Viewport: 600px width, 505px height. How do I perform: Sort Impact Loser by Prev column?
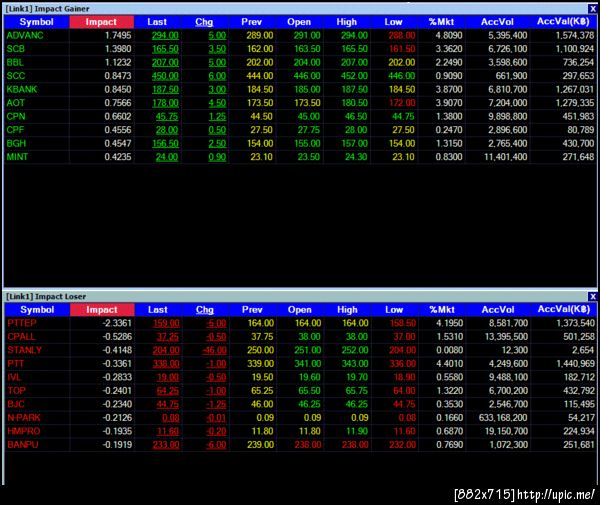[252, 310]
